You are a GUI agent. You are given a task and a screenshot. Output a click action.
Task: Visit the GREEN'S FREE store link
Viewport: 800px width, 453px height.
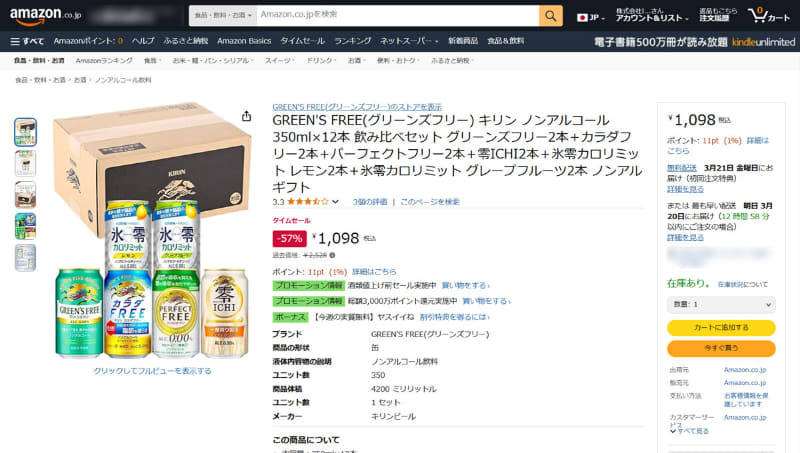coord(357,107)
